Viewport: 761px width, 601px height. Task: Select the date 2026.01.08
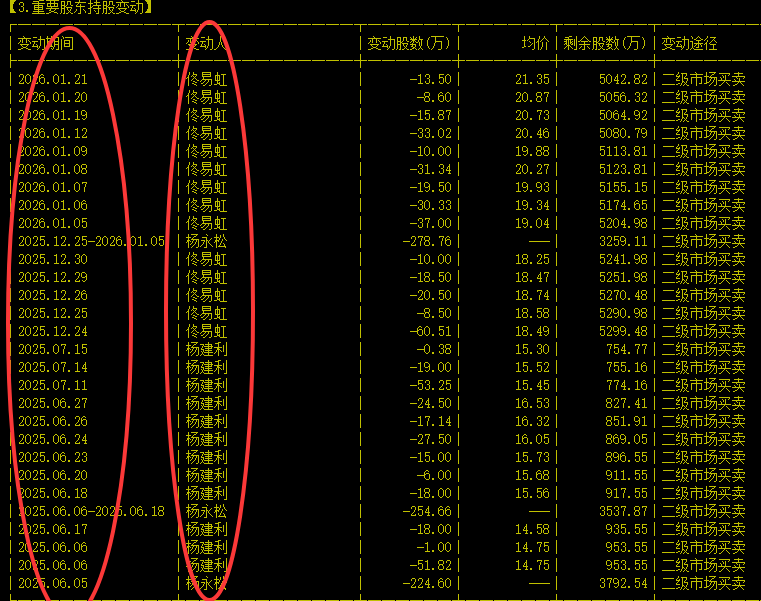53,169
